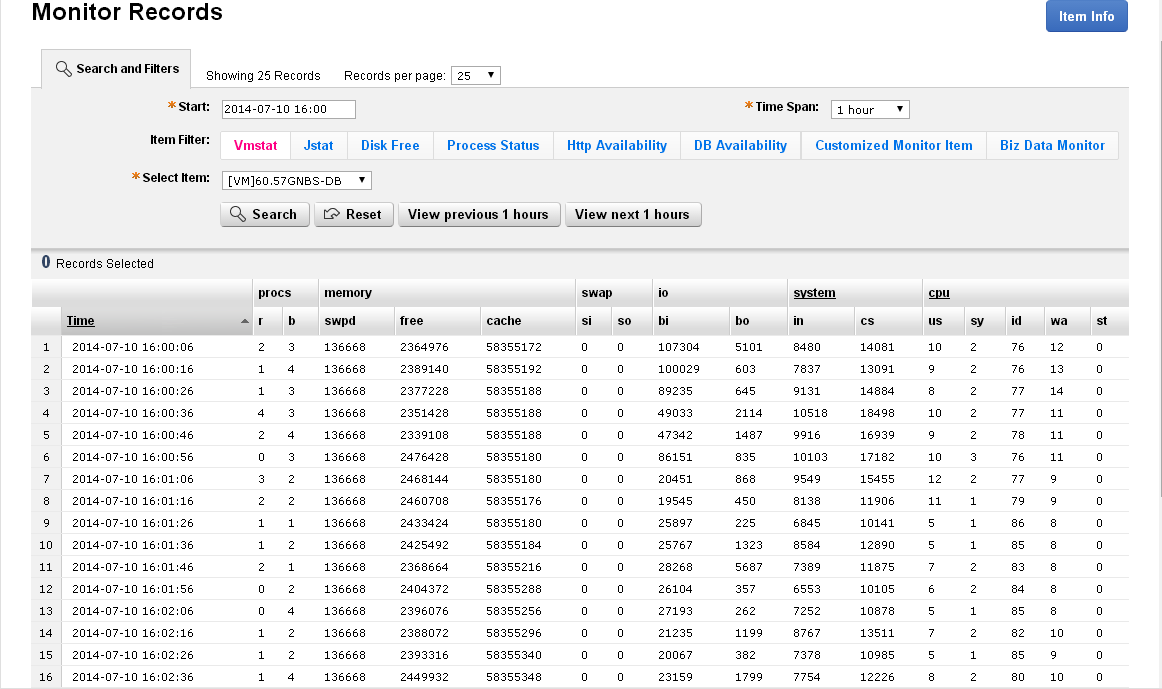Image resolution: width=1162 pixels, height=689 pixels.
Task: Click cs value 18498
Action: (x=877, y=413)
